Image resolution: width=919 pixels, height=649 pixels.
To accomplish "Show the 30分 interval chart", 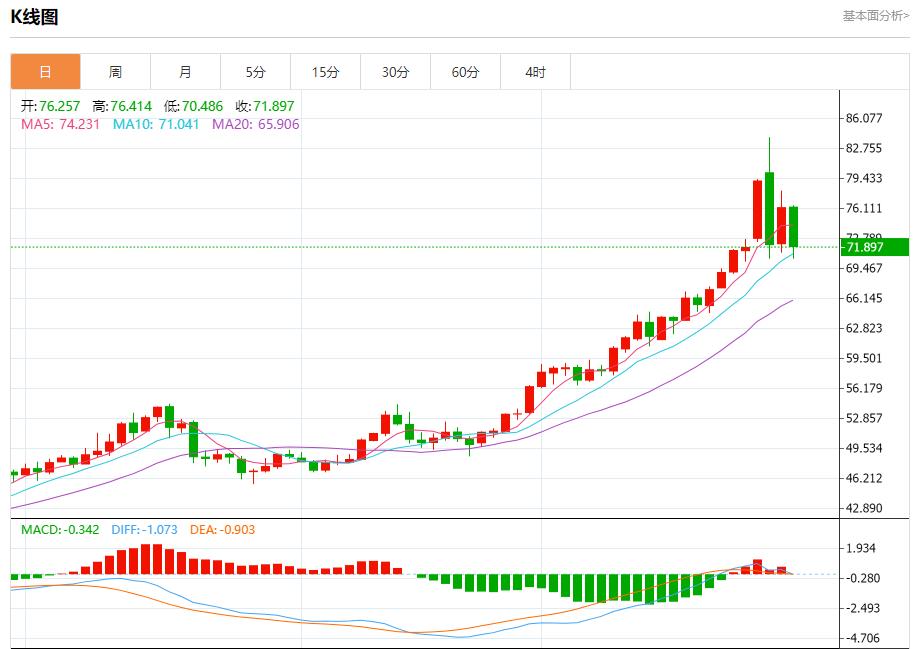I will coord(395,72).
